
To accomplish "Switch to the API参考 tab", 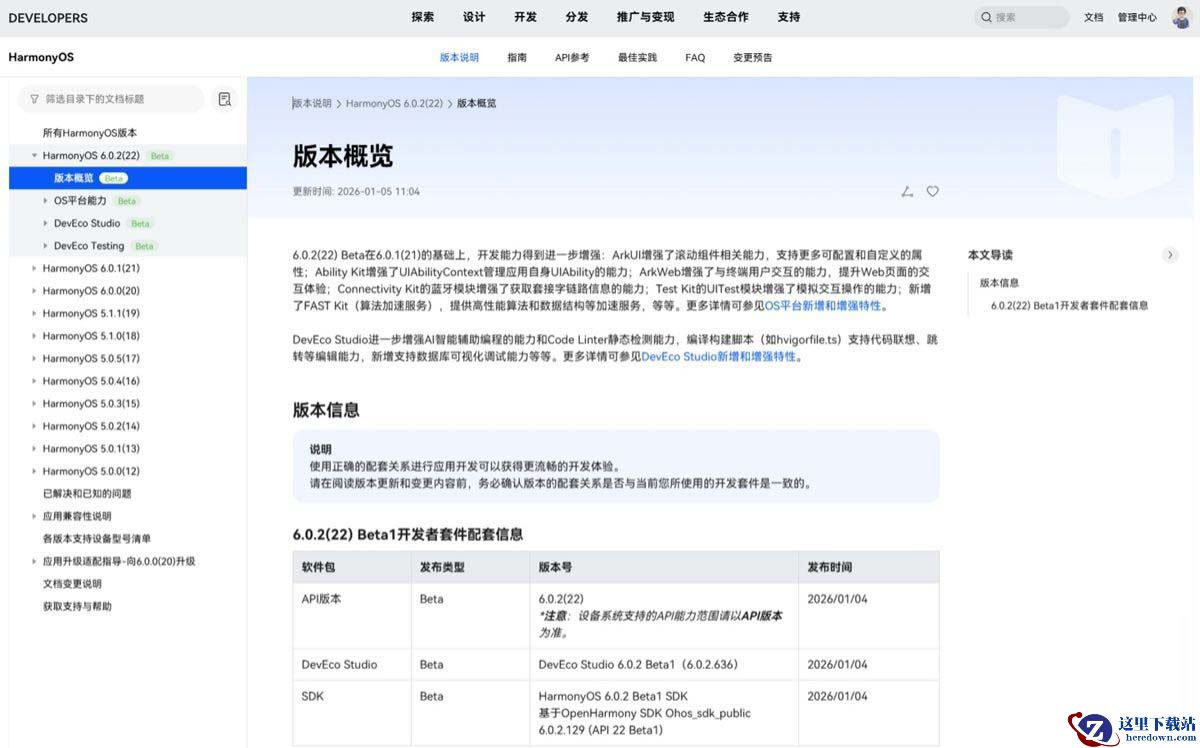I will [x=571, y=57].
